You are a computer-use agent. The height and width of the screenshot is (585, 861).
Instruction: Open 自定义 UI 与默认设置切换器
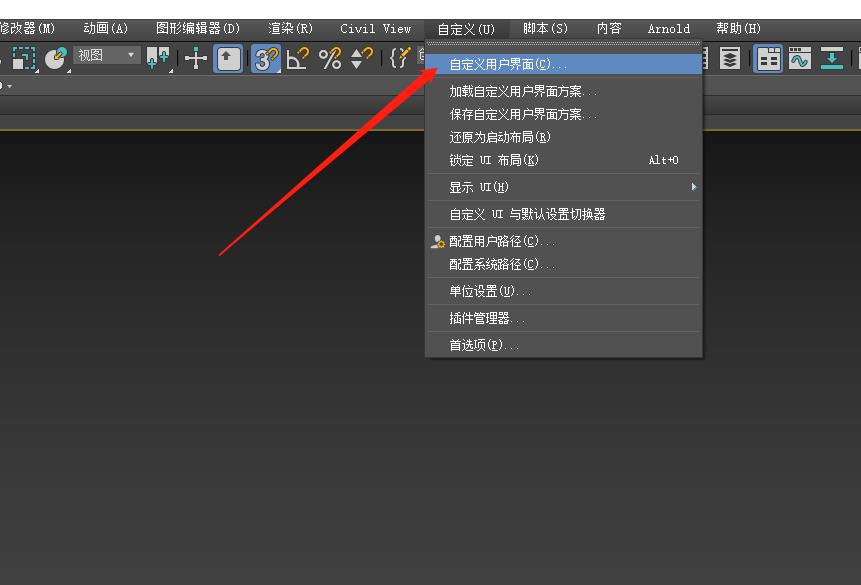564,214
